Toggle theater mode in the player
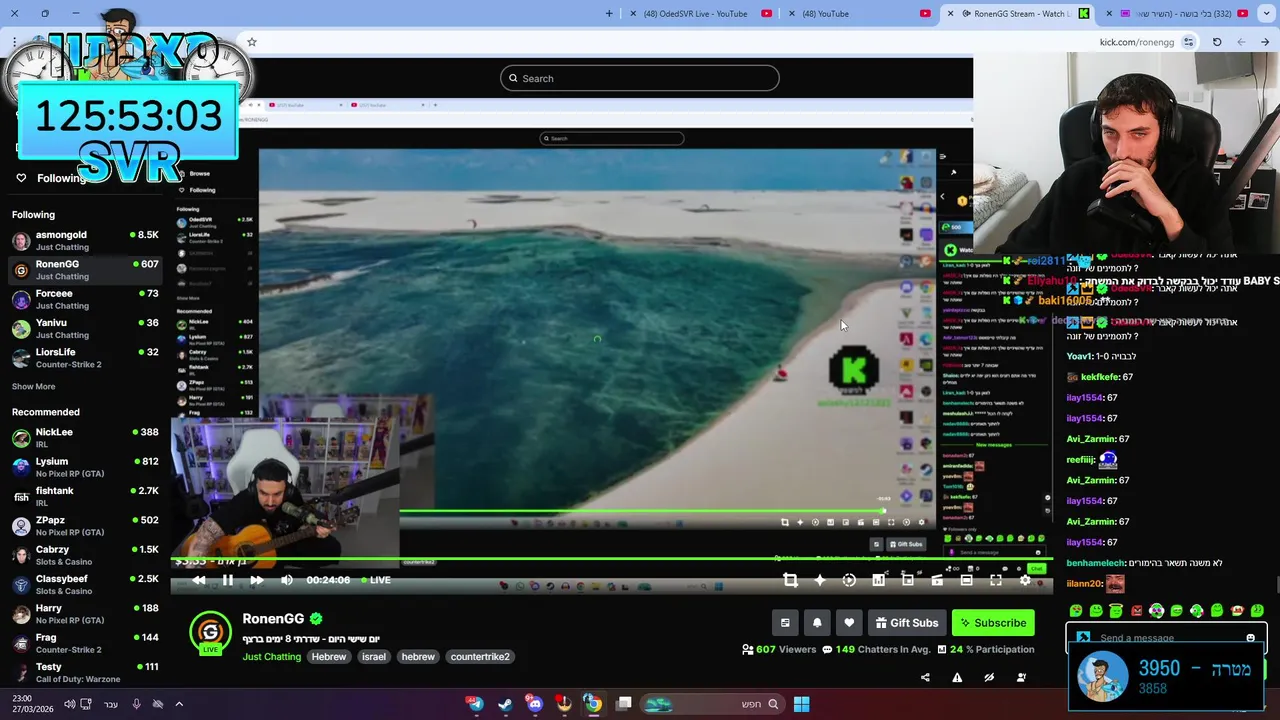 coord(966,580)
